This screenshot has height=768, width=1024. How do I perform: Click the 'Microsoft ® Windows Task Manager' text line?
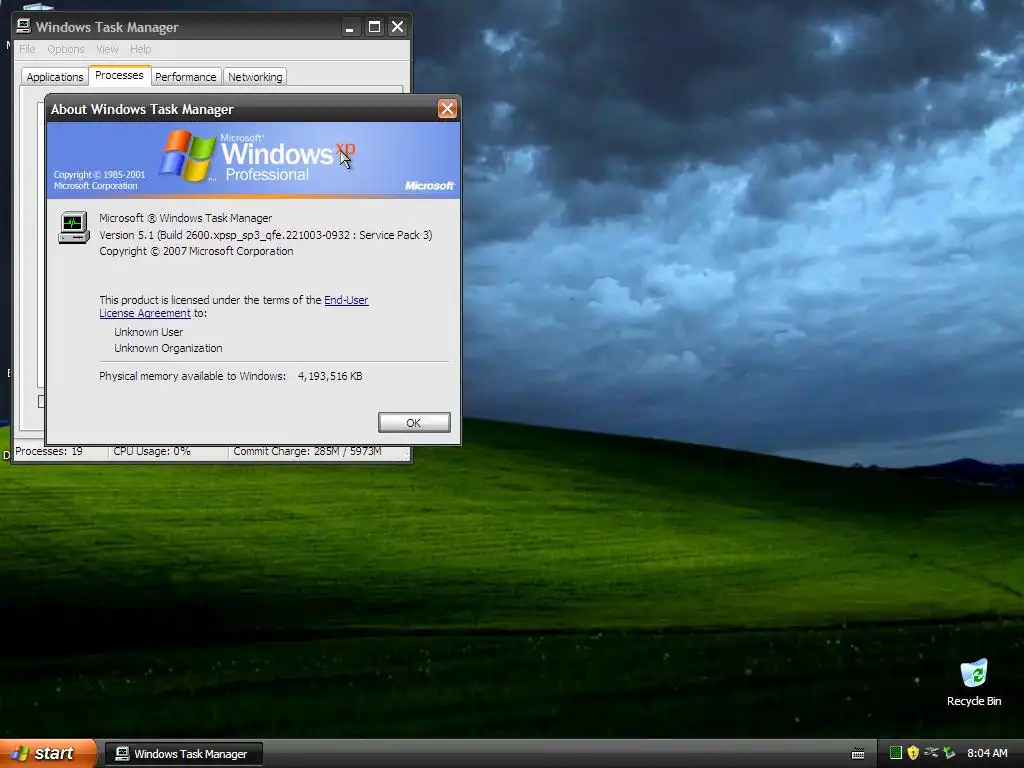(x=185, y=218)
